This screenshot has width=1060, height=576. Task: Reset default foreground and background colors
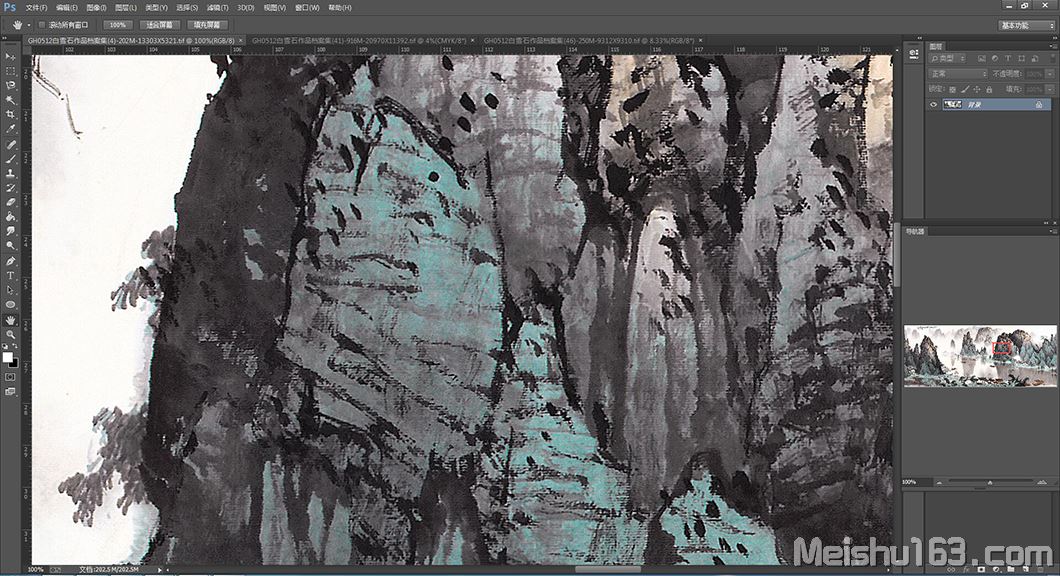pos(5,347)
